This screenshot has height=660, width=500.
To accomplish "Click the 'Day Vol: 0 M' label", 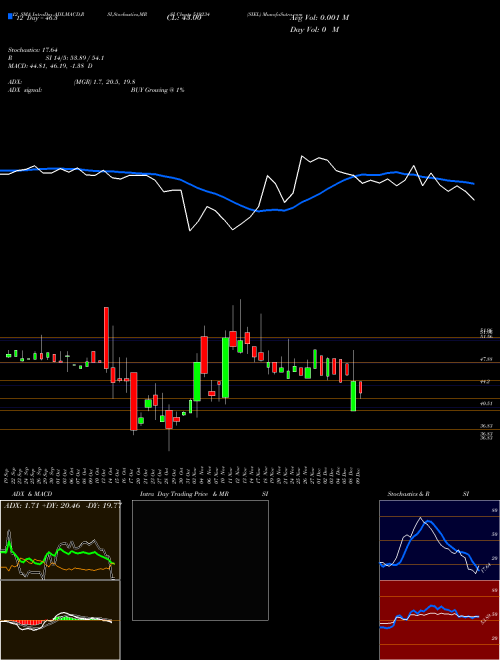I will coord(314,30).
